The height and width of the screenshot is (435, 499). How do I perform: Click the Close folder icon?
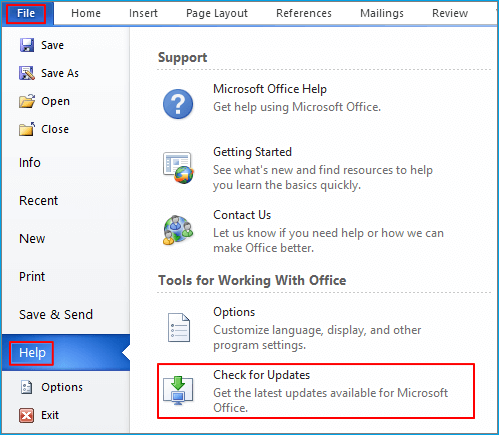(x=27, y=129)
